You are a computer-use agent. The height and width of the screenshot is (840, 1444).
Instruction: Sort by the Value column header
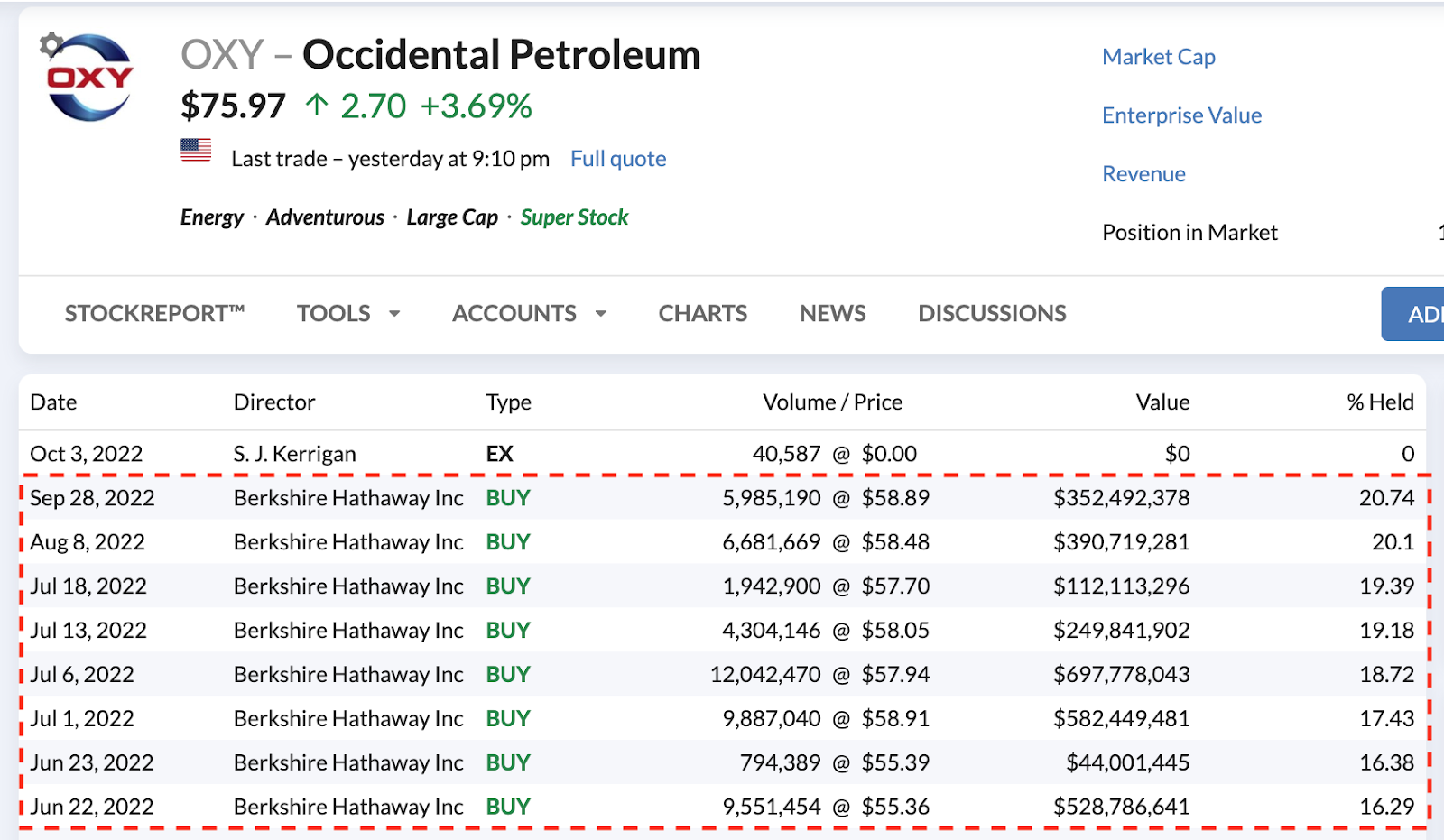coord(1162,402)
